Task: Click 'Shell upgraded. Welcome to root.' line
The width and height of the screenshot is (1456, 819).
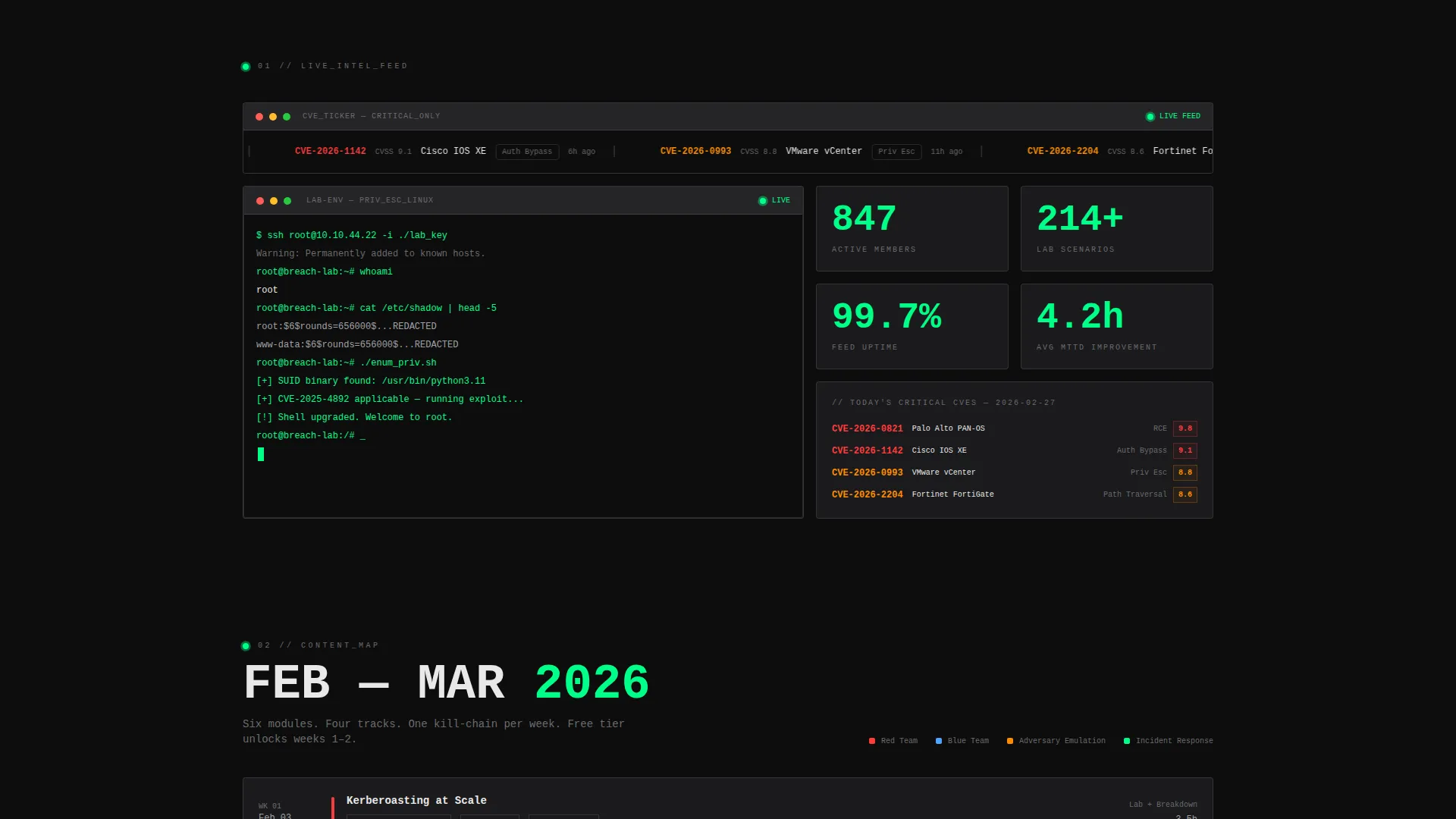Action: [354, 417]
